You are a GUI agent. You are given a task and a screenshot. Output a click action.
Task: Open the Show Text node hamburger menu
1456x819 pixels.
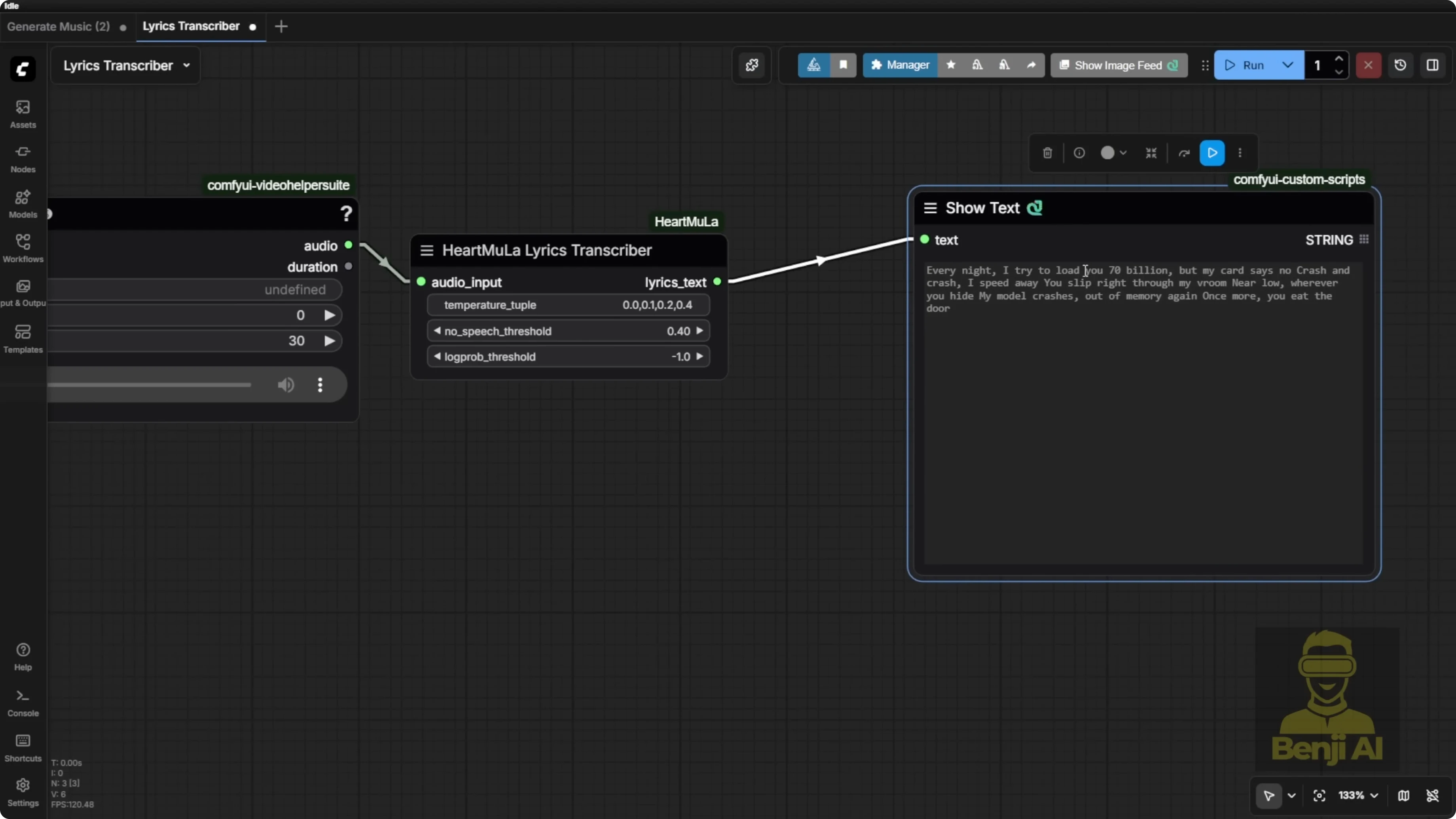coord(930,207)
